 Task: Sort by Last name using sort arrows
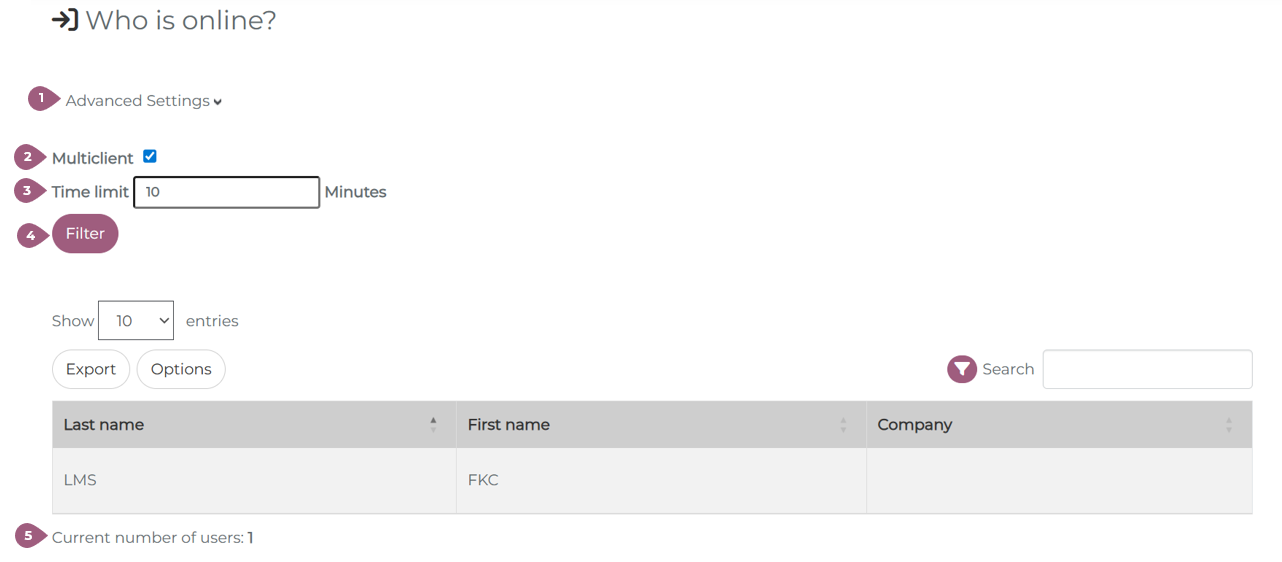(x=433, y=424)
